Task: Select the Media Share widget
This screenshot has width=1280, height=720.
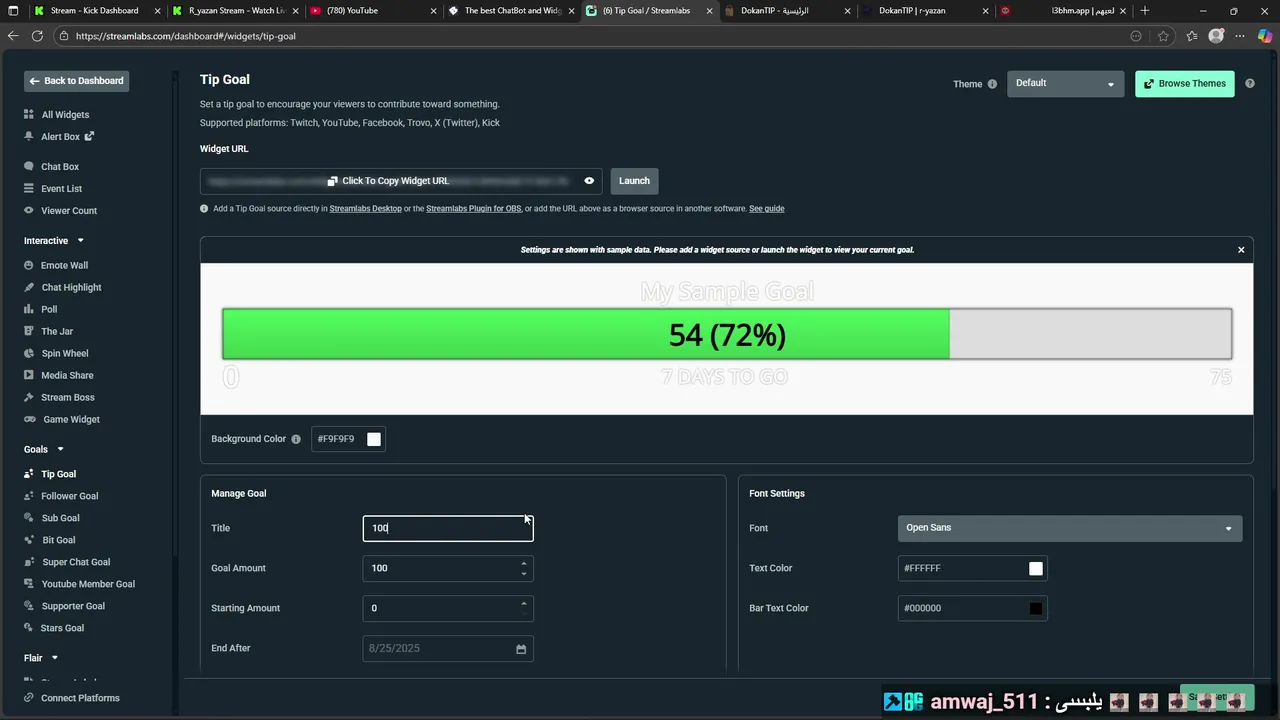Action: pyautogui.click(x=67, y=376)
